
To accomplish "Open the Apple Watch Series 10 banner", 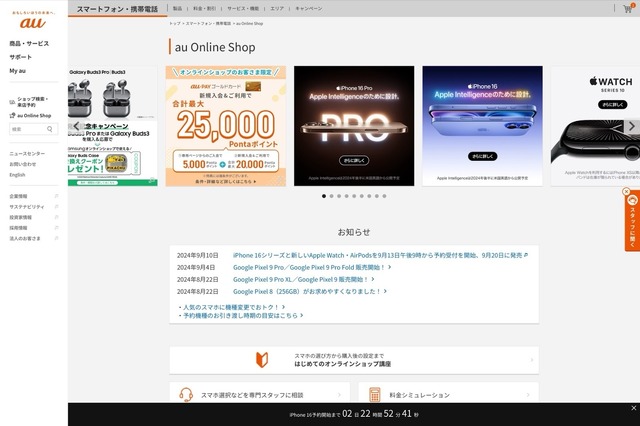I will point(596,126).
